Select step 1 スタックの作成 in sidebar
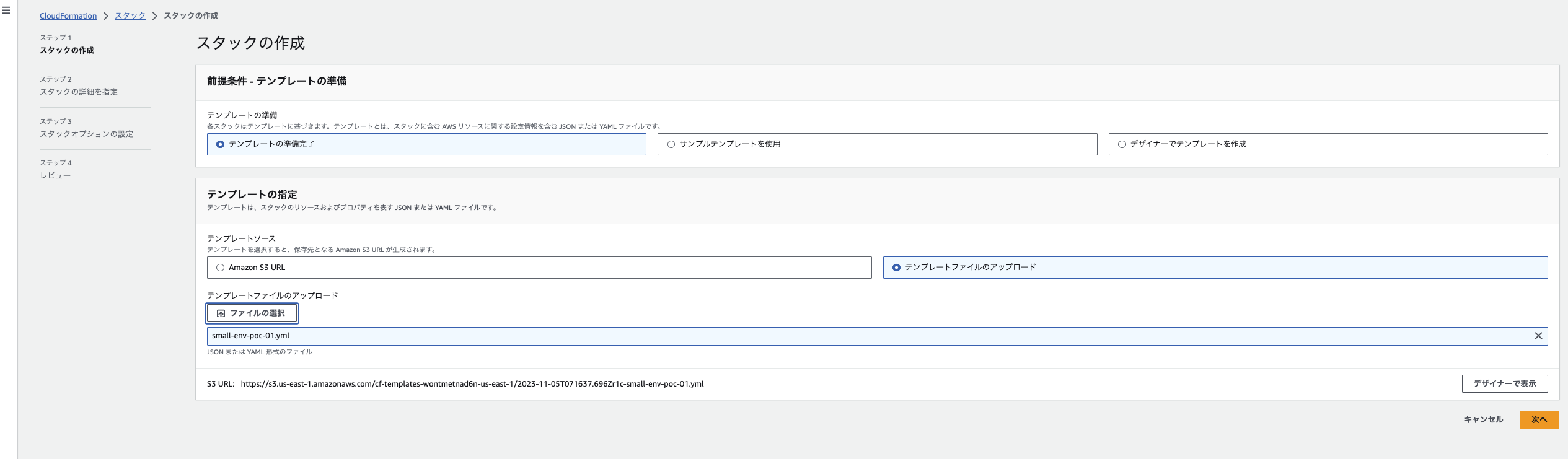The height and width of the screenshot is (459, 1568). click(67, 50)
